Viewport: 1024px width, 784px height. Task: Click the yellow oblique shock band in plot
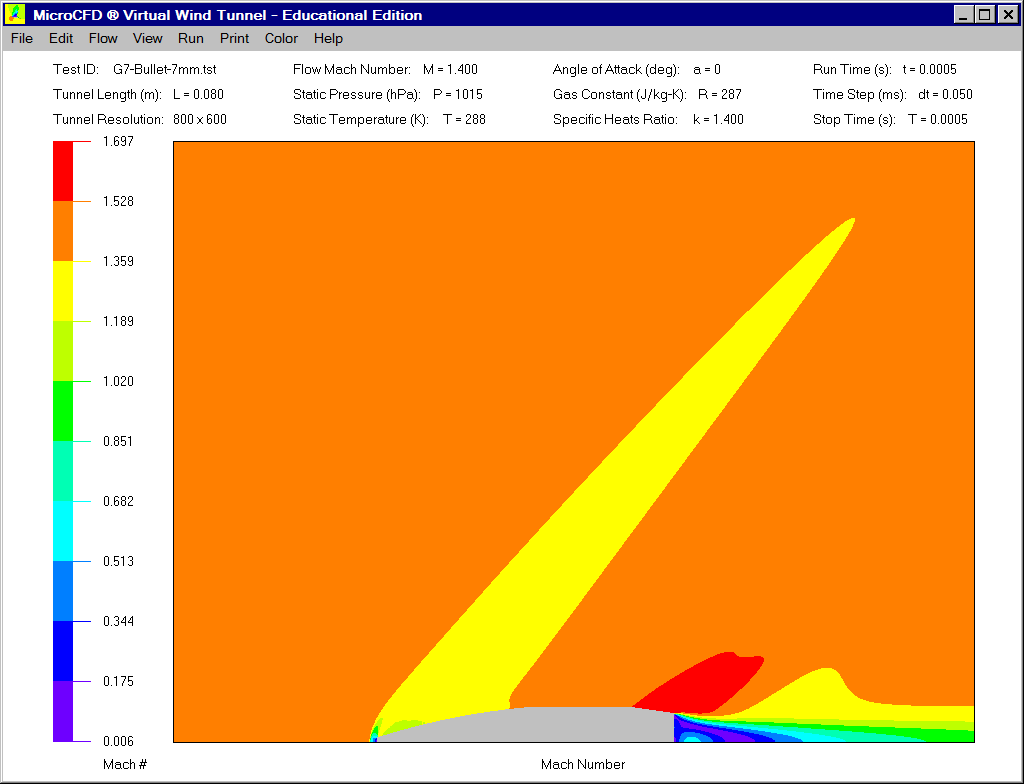click(x=614, y=483)
